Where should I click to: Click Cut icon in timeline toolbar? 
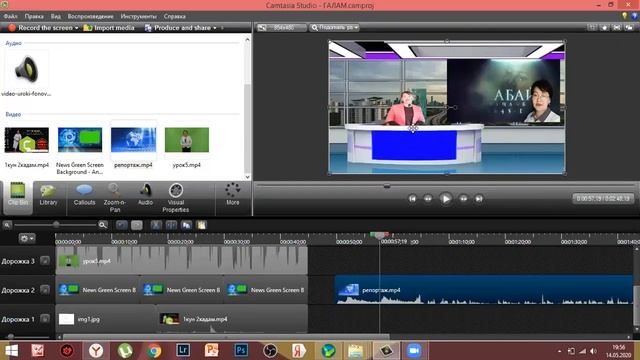point(156,225)
